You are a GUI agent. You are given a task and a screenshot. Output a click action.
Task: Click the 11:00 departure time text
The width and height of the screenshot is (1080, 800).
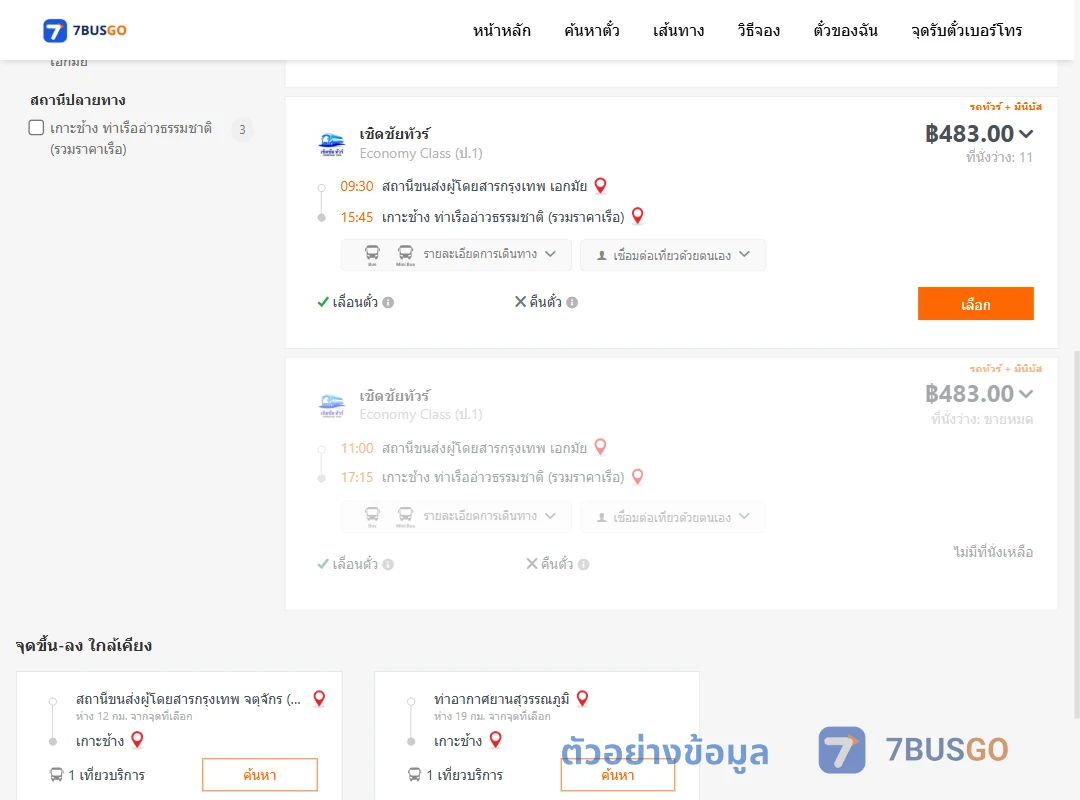coord(357,448)
